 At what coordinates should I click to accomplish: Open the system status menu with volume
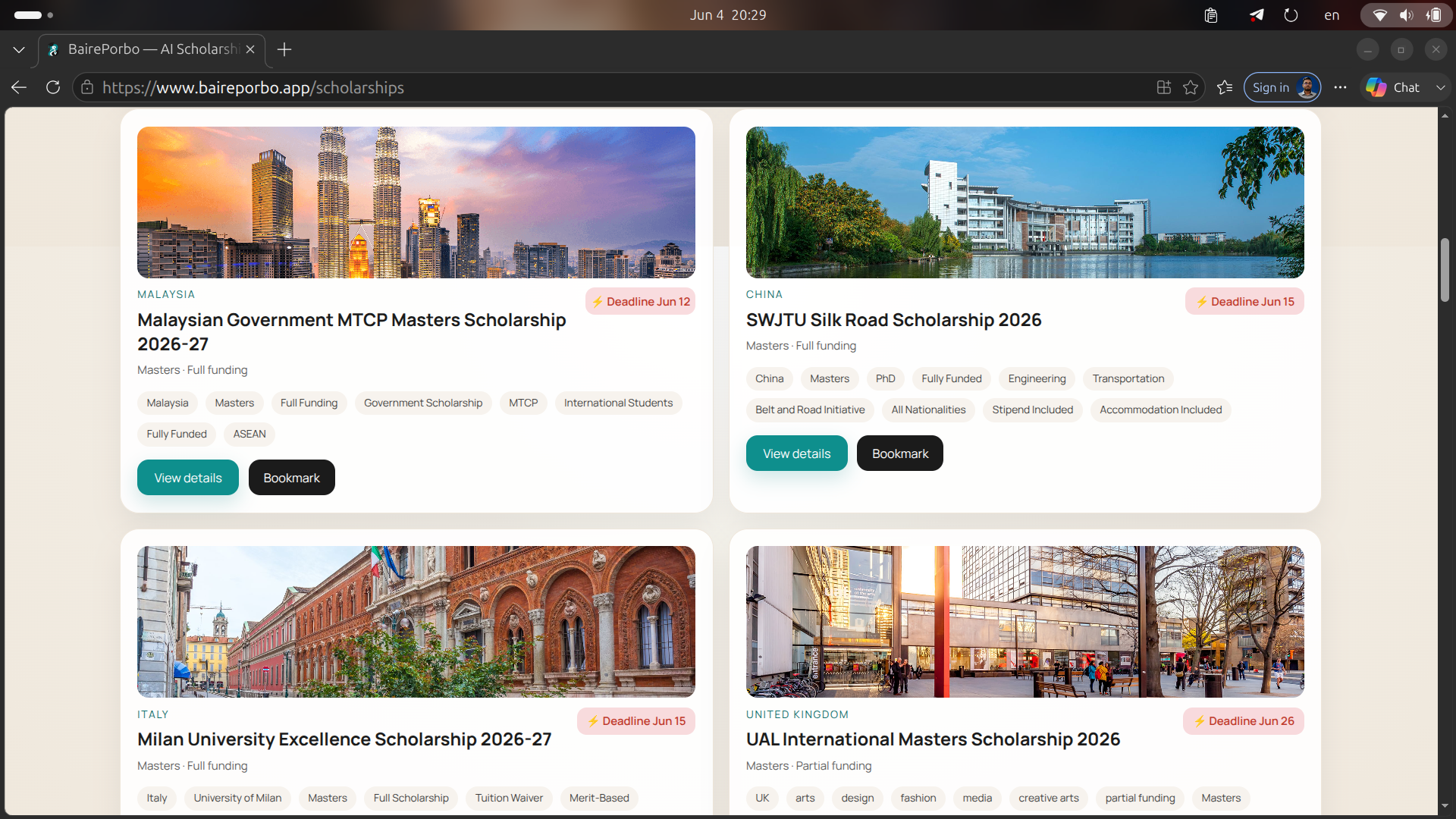1407,15
